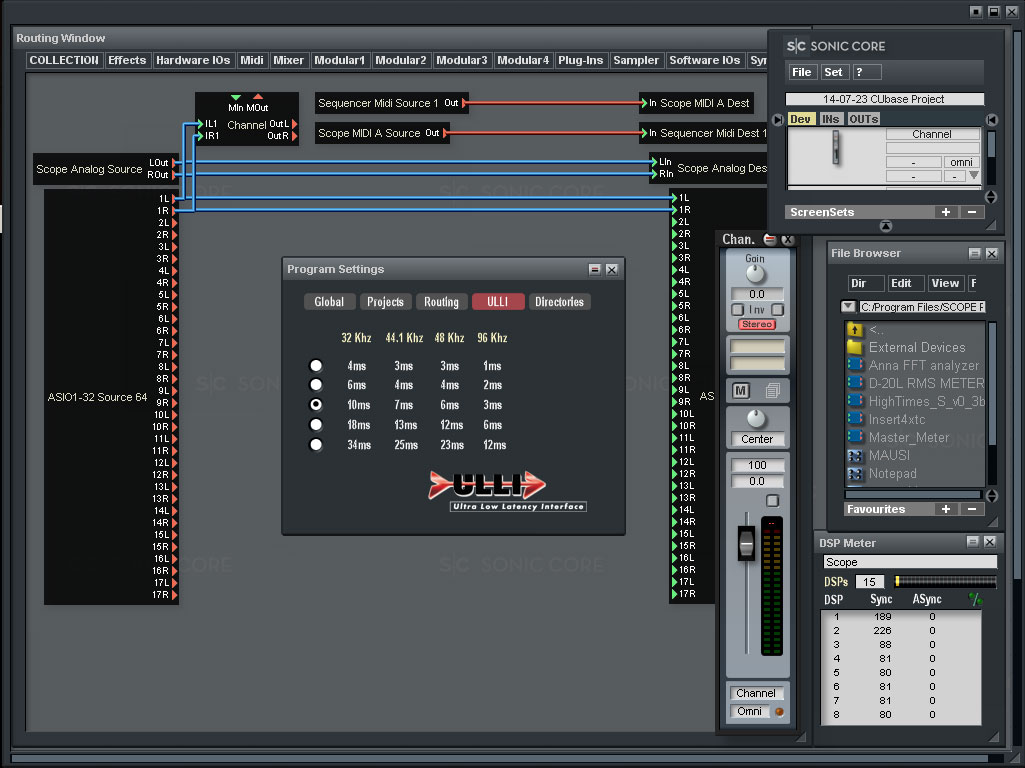Click the DSP Meter window menu icon
1025x768 pixels.
point(972,542)
